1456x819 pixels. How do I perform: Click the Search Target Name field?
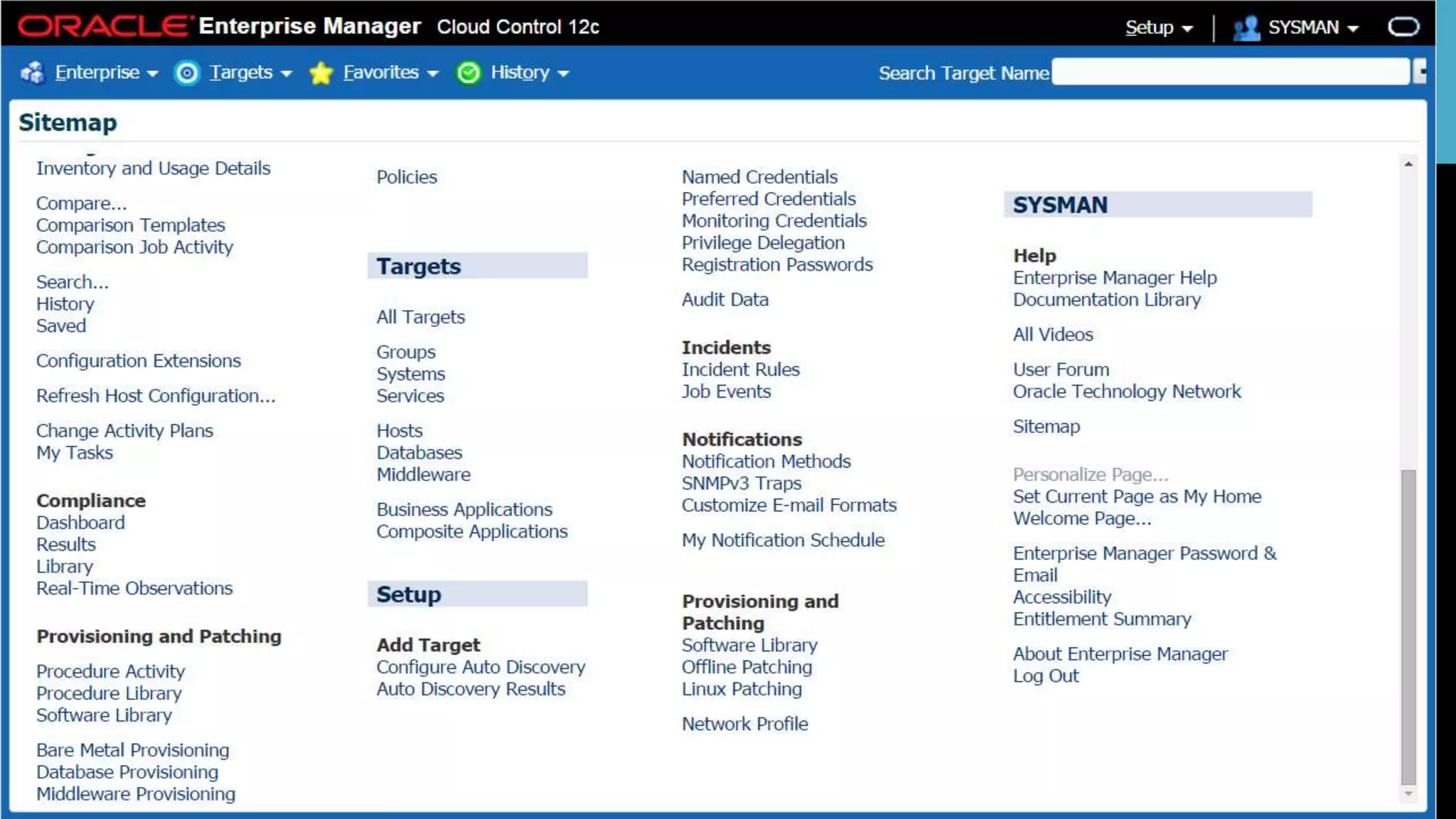click(x=1230, y=72)
